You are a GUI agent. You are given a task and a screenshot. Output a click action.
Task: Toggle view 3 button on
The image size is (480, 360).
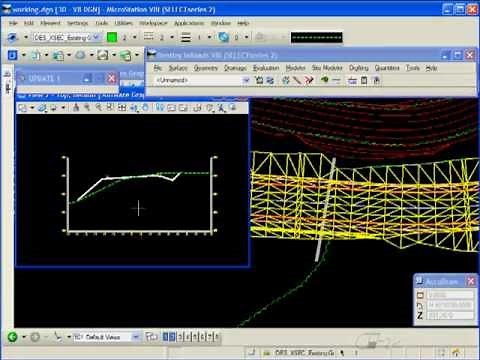pos(180,337)
